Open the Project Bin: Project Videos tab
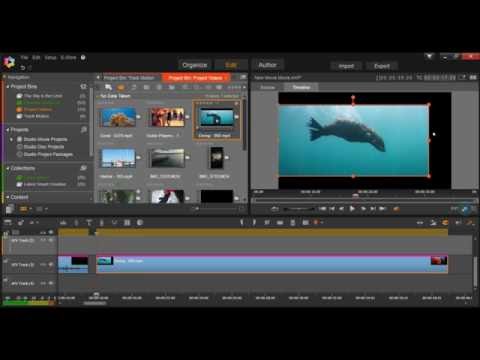The height and width of the screenshot is (360, 480). point(195,78)
